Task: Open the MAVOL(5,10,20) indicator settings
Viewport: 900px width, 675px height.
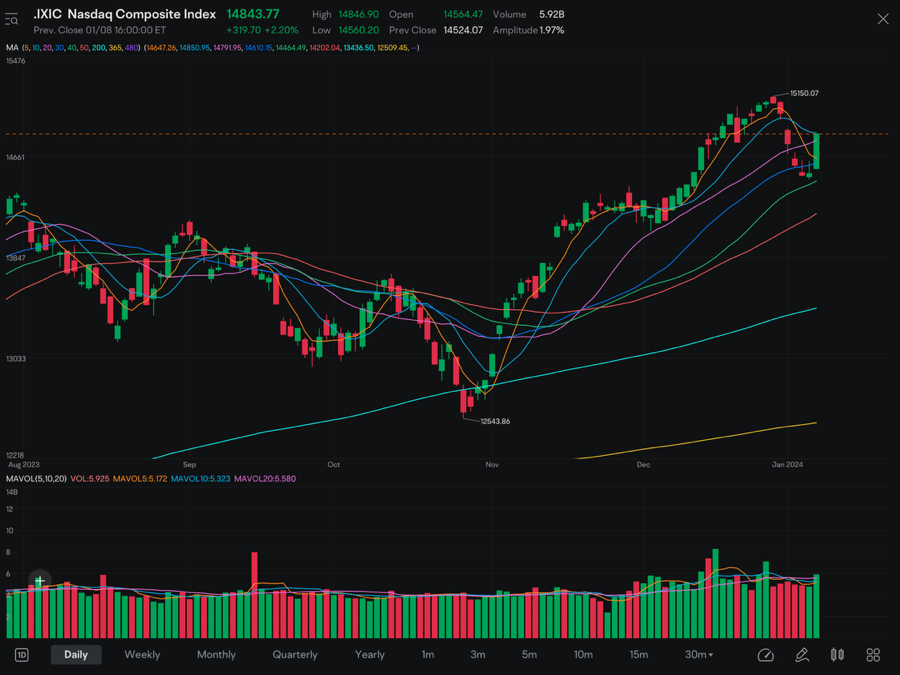Action: pyautogui.click(x=36, y=479)
